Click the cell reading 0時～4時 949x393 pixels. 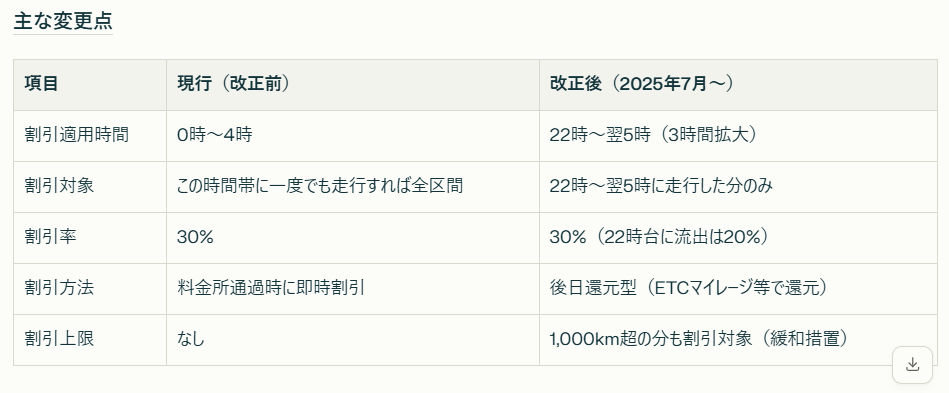click(x=214, y=134)
